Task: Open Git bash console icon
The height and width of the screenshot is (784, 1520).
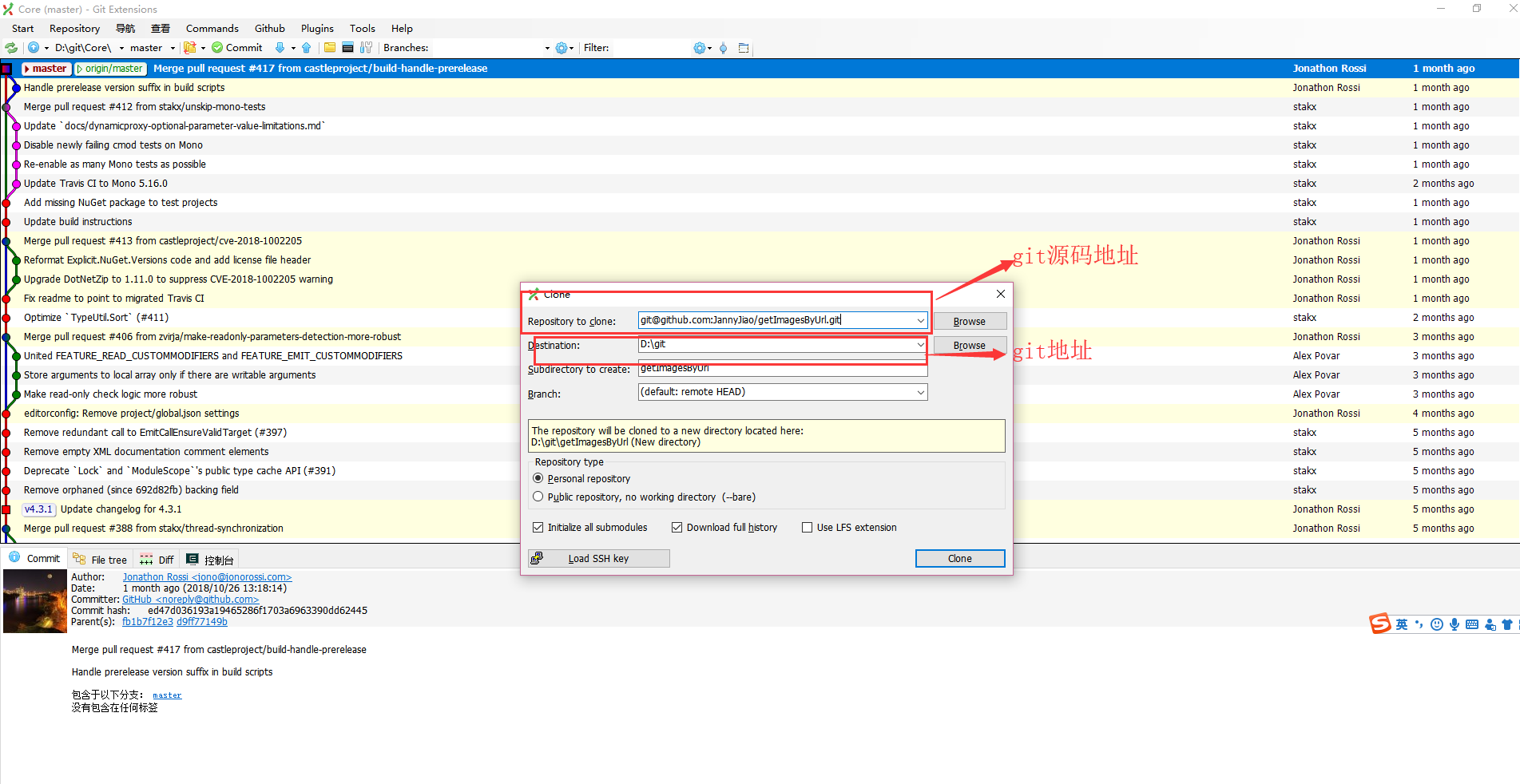Action: pyautogui.click(x=348, y=48)
